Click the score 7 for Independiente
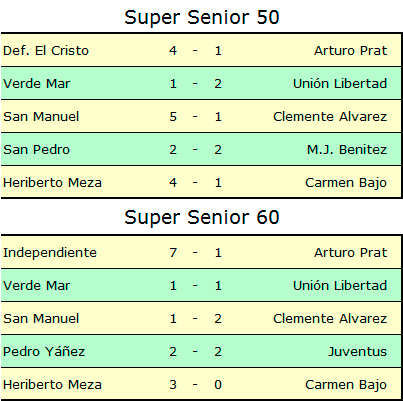The width and height of the screenshot is (403, 401). coord(173,253)
